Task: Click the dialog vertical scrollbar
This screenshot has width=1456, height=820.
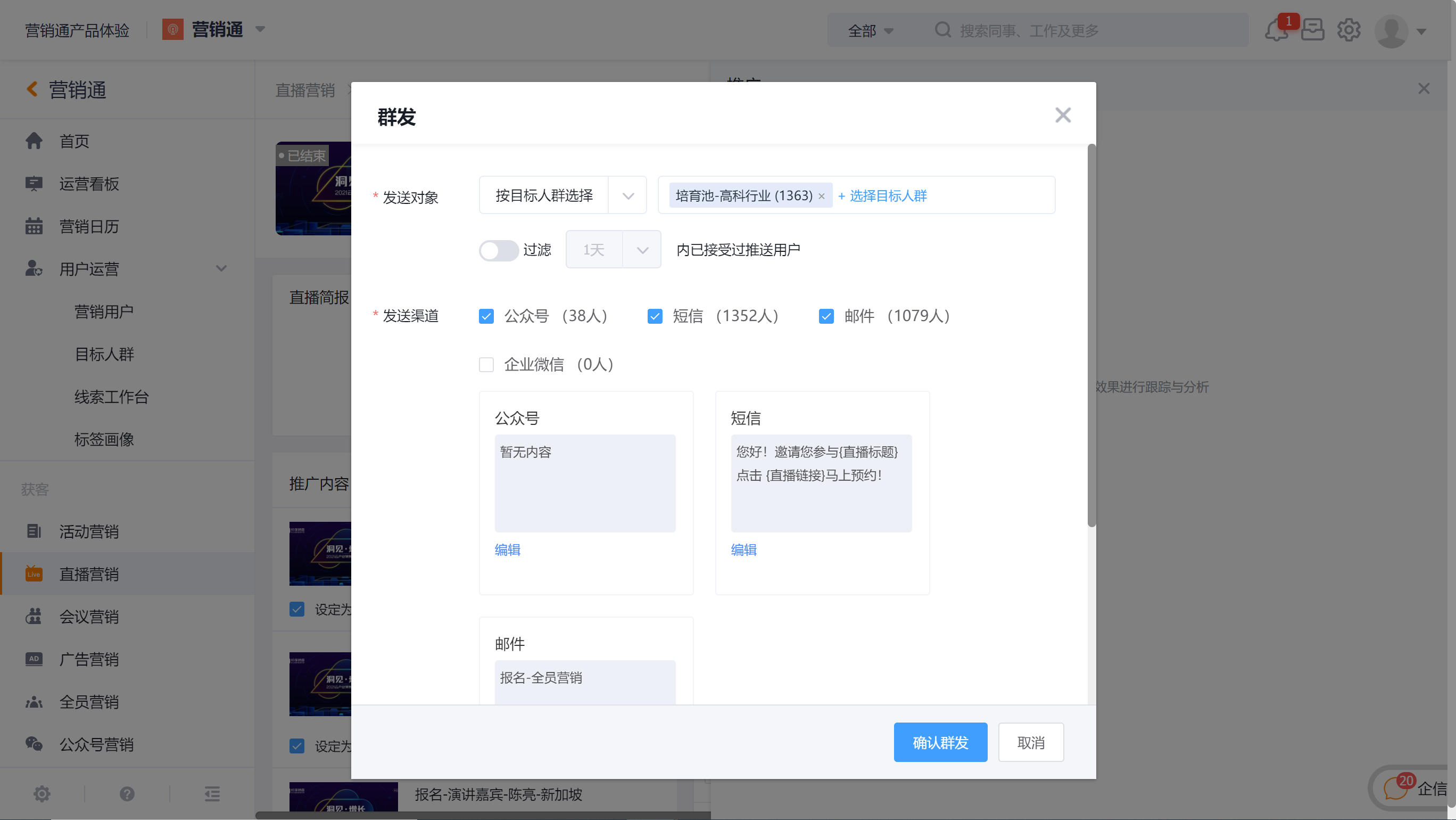Action: pos(1091,335)
